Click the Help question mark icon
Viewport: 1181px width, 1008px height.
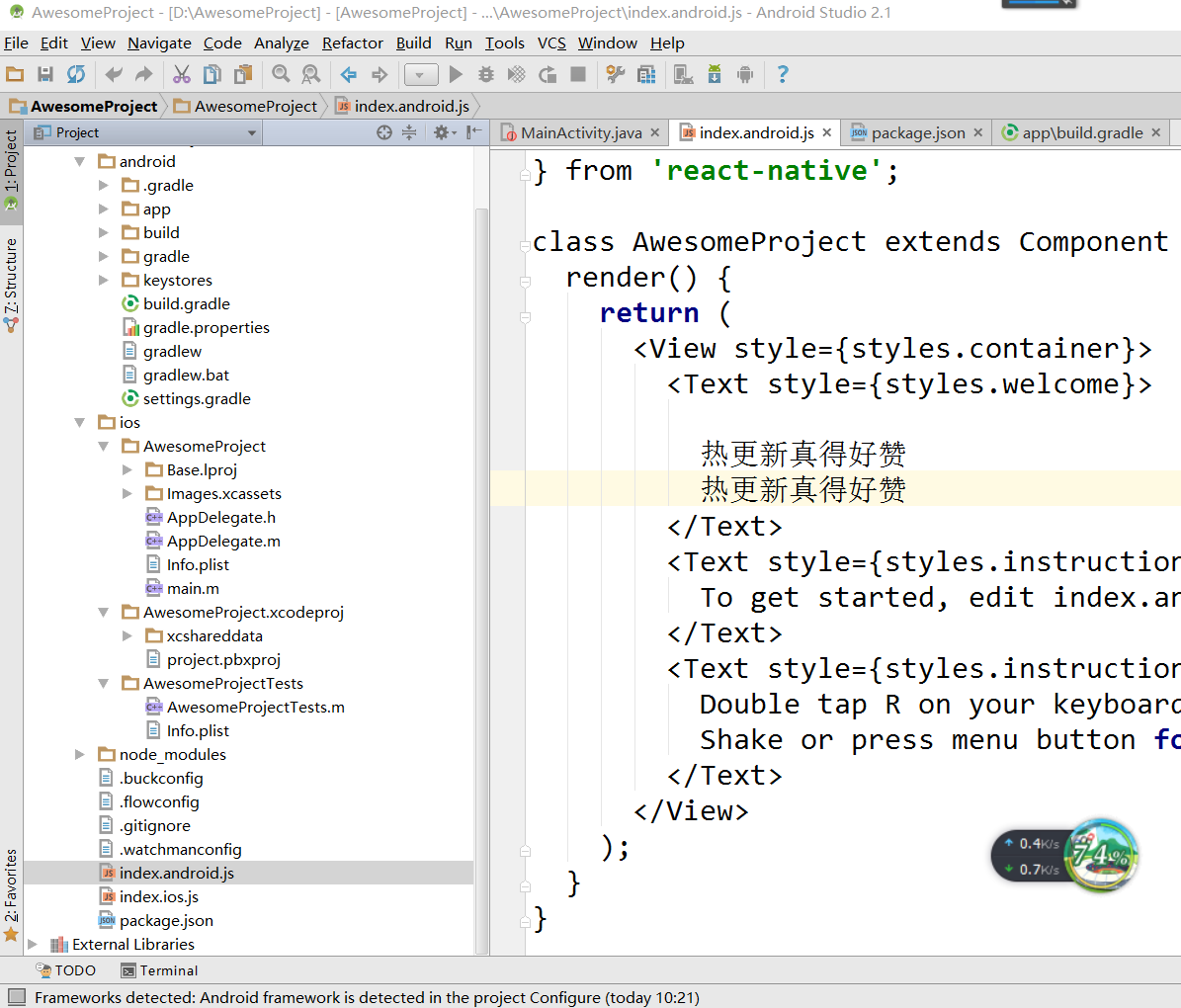coord(783,75)
